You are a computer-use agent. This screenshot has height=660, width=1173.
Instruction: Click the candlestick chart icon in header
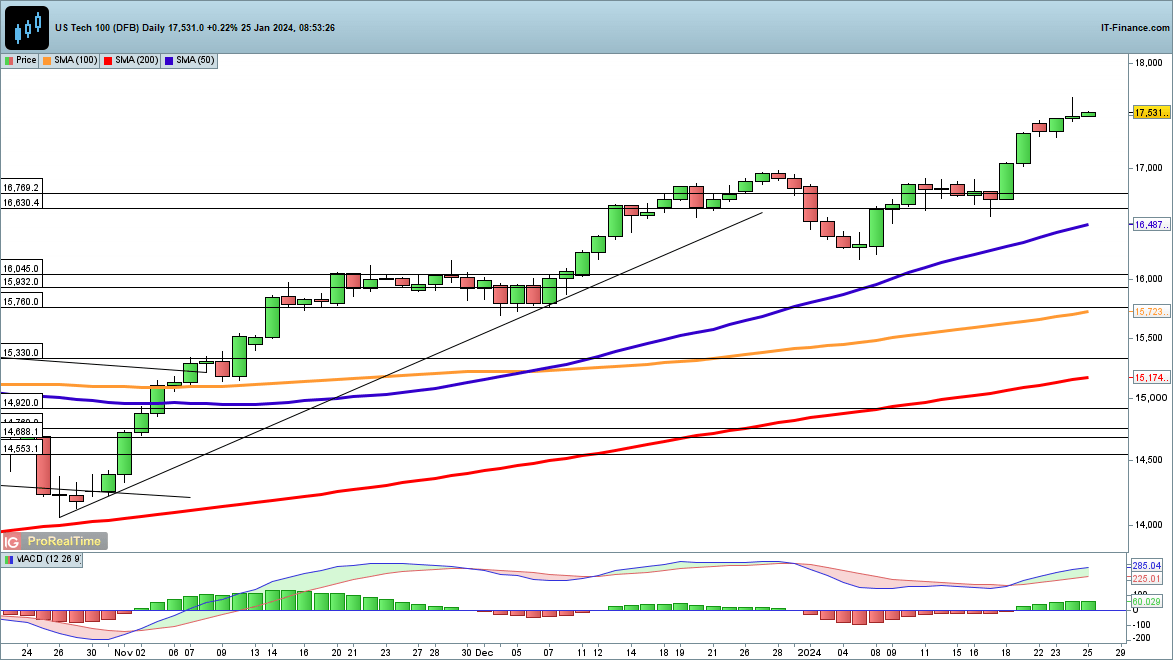click(26, 27)
